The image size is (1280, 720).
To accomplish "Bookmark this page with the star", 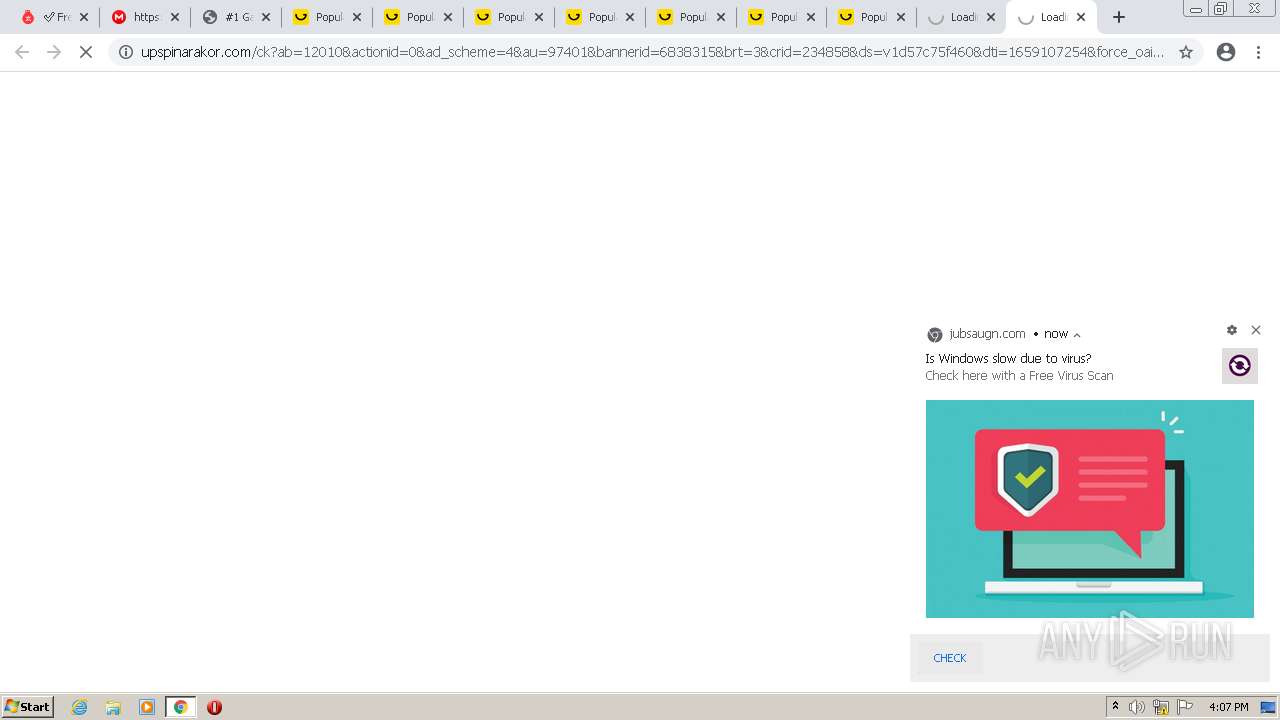I will [x=1186, y=52].
